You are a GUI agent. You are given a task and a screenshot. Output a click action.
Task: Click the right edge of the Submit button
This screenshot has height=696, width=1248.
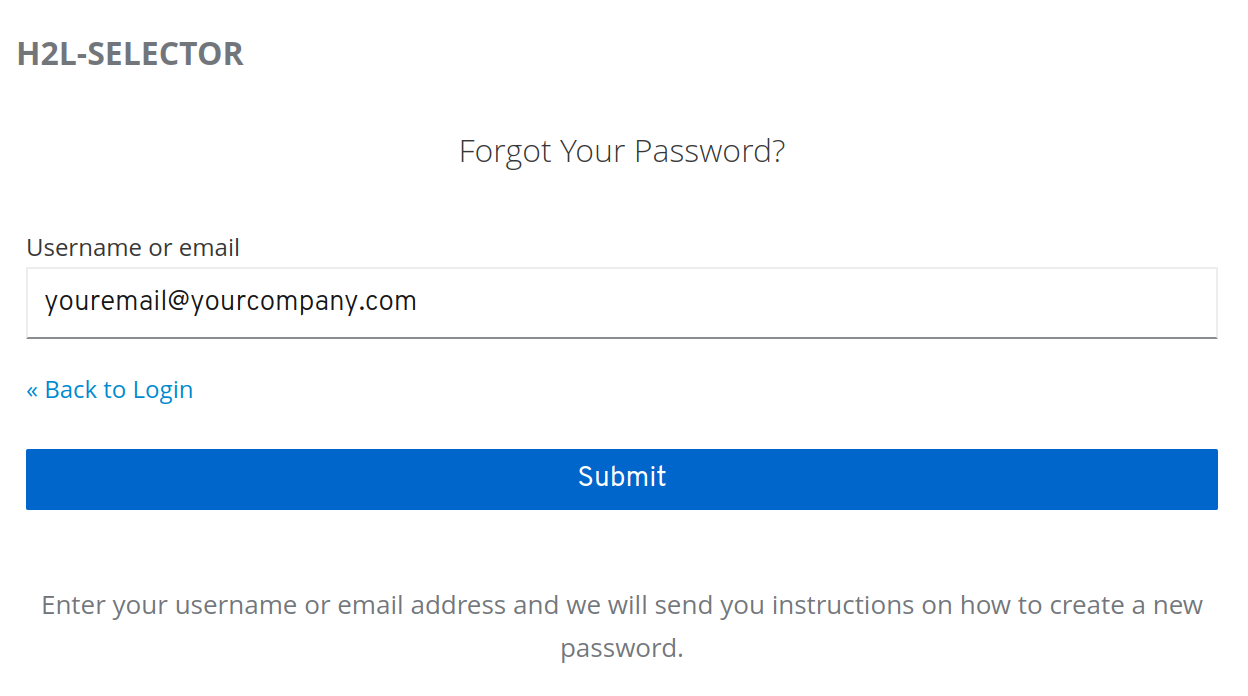tap(1204, 479)
